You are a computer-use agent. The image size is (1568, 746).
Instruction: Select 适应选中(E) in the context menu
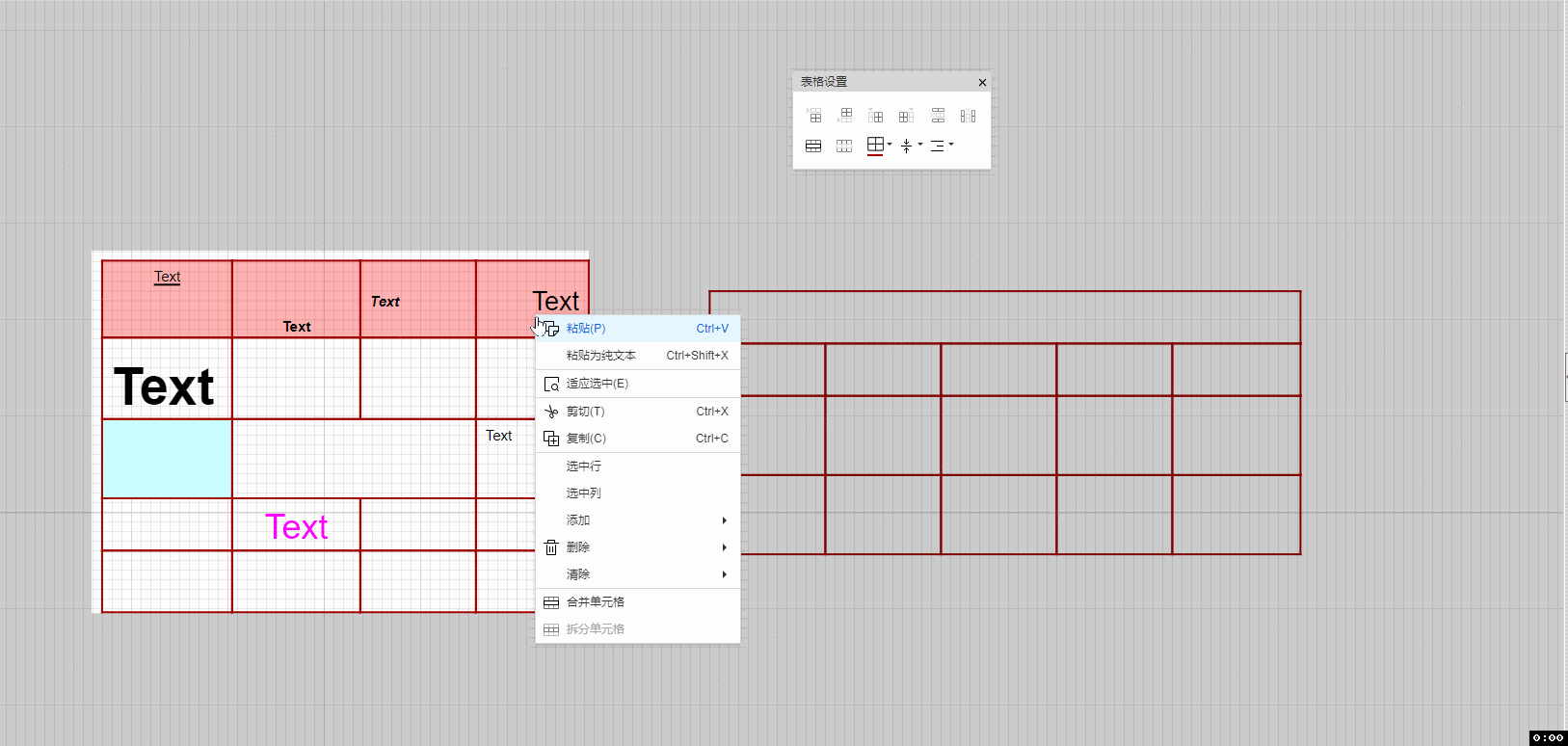tap(638, 384)
